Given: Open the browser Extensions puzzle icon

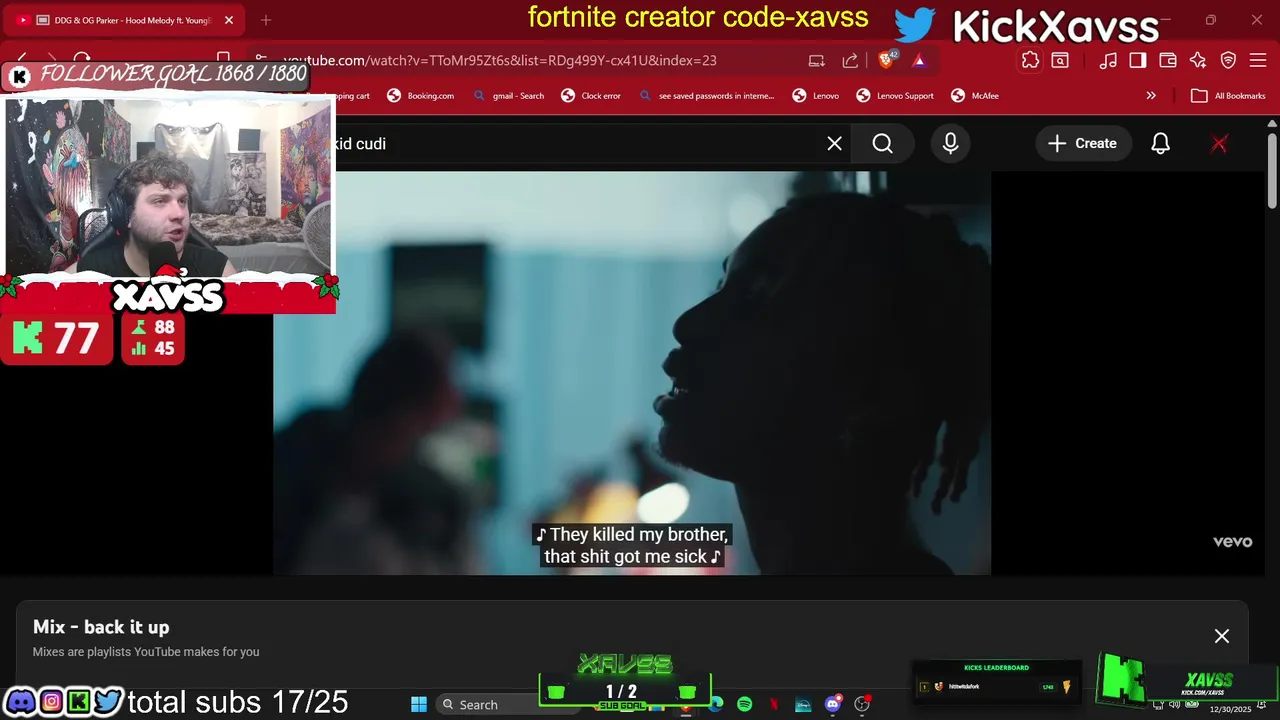Looking at the screenshot, I should click(1030, 60).
